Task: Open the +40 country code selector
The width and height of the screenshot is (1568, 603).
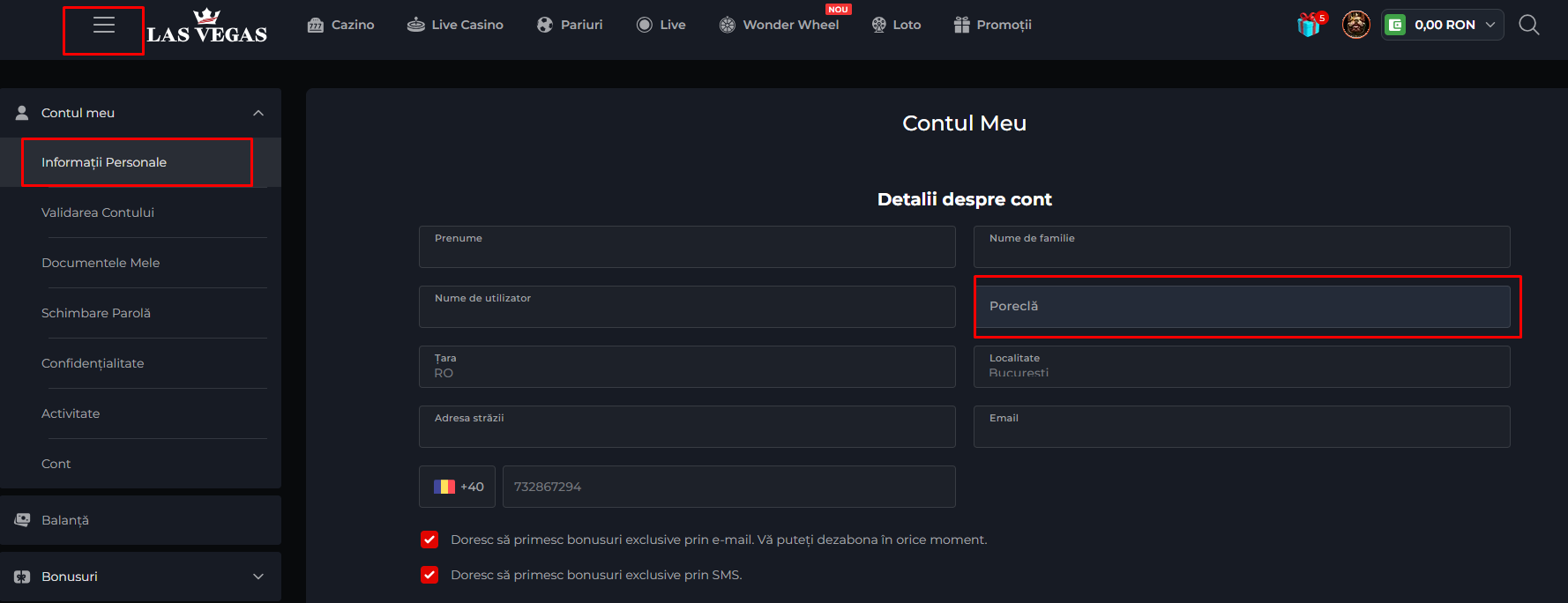Action: click(457, 487)
